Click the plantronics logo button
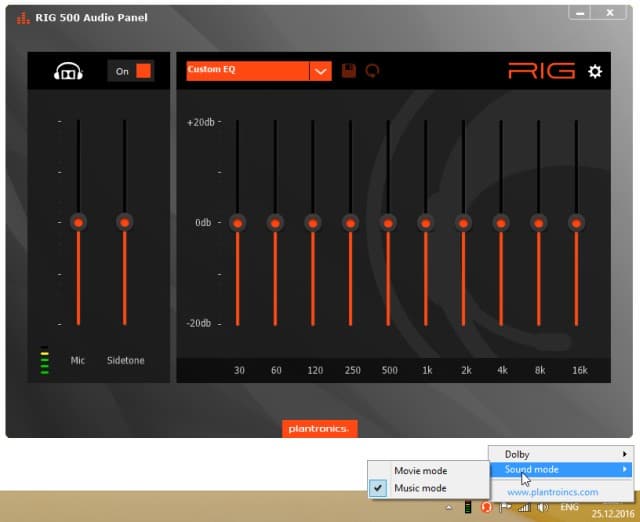Image resolution: width=640 pixels, height=522 pixels. (320, 429)
